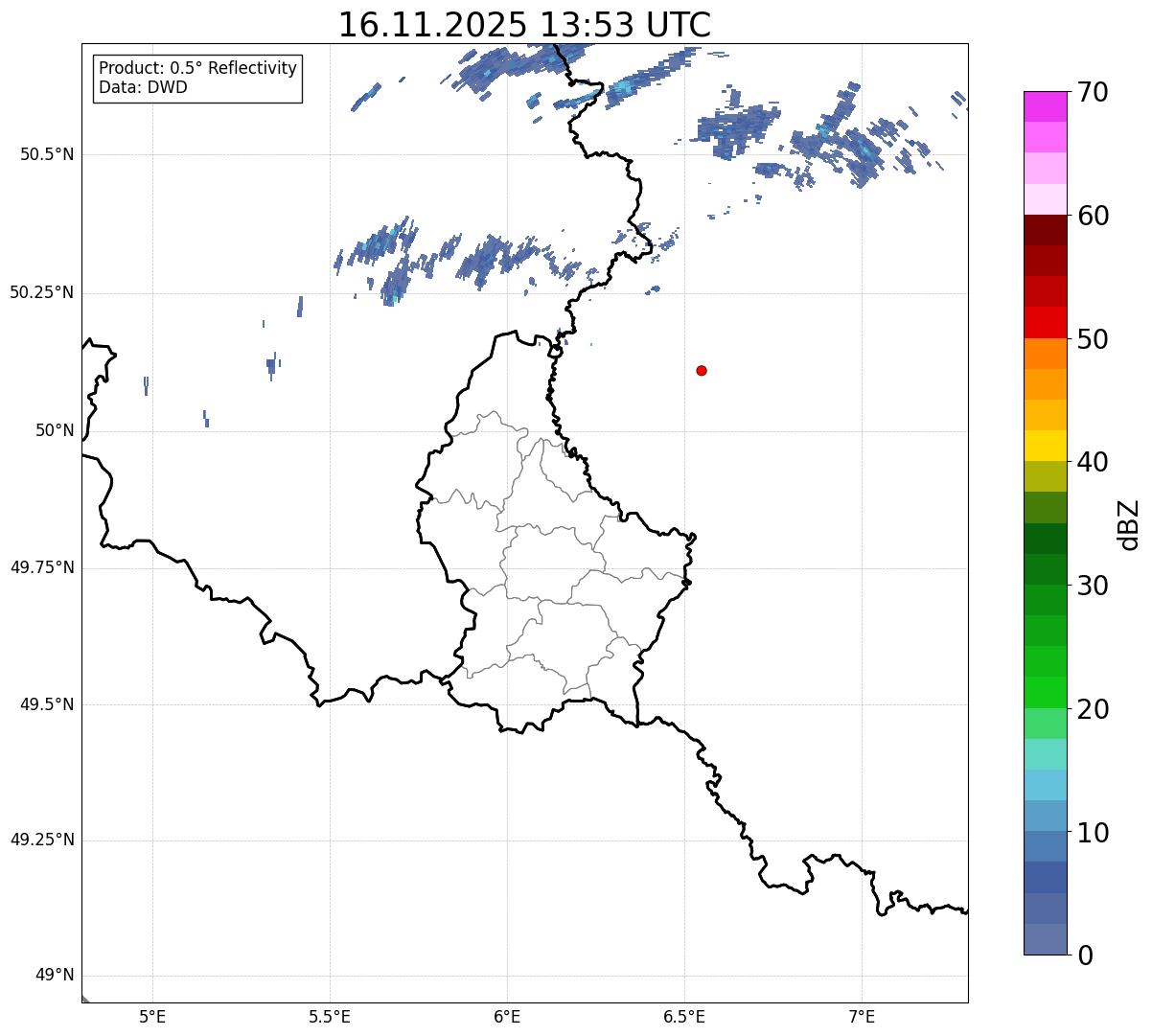This screenshot has height=1036, width=1152.
Task: Select the Product: 0.5° Reflectivity text
Action: click(x=197, y=69)
